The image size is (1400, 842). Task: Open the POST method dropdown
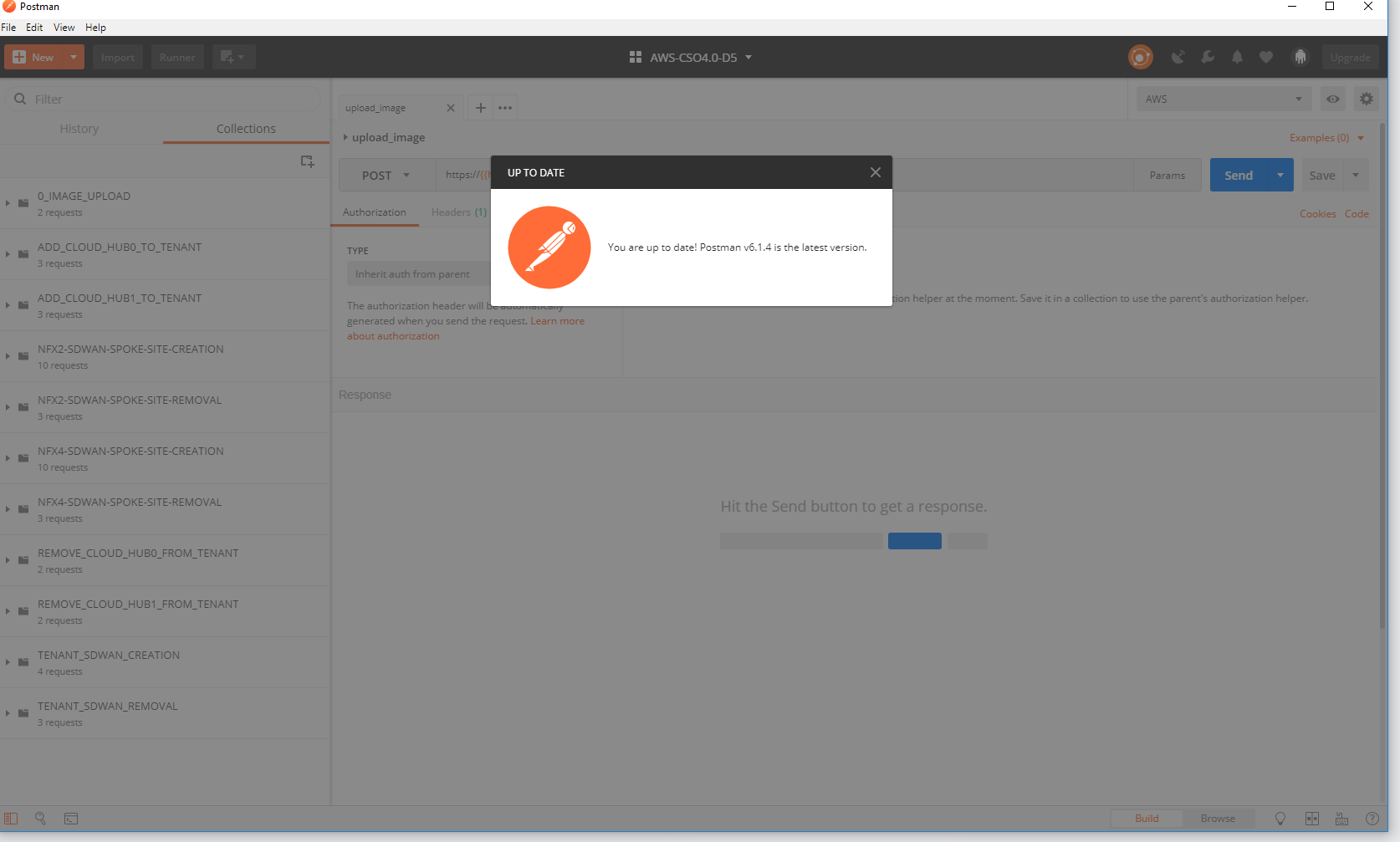[x=386, y=175]
